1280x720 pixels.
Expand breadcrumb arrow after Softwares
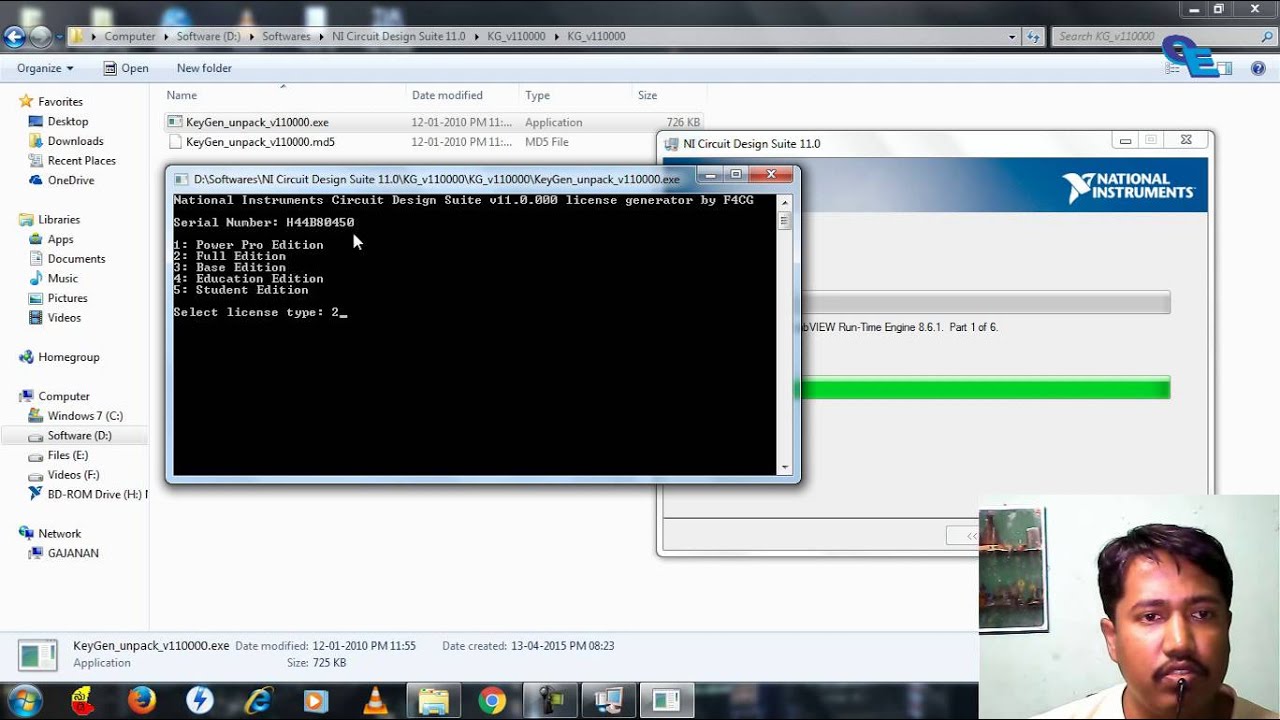(x=321, y=36)
